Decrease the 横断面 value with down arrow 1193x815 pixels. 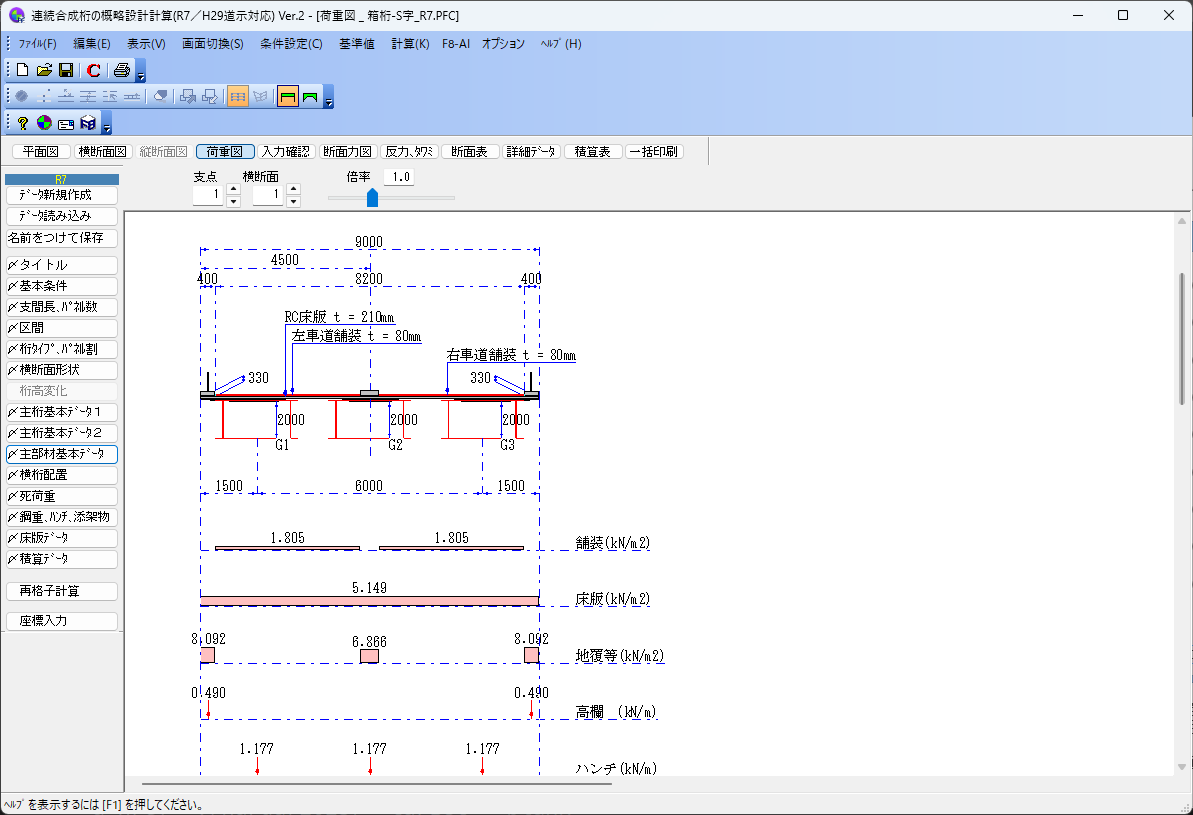[294, 202]
